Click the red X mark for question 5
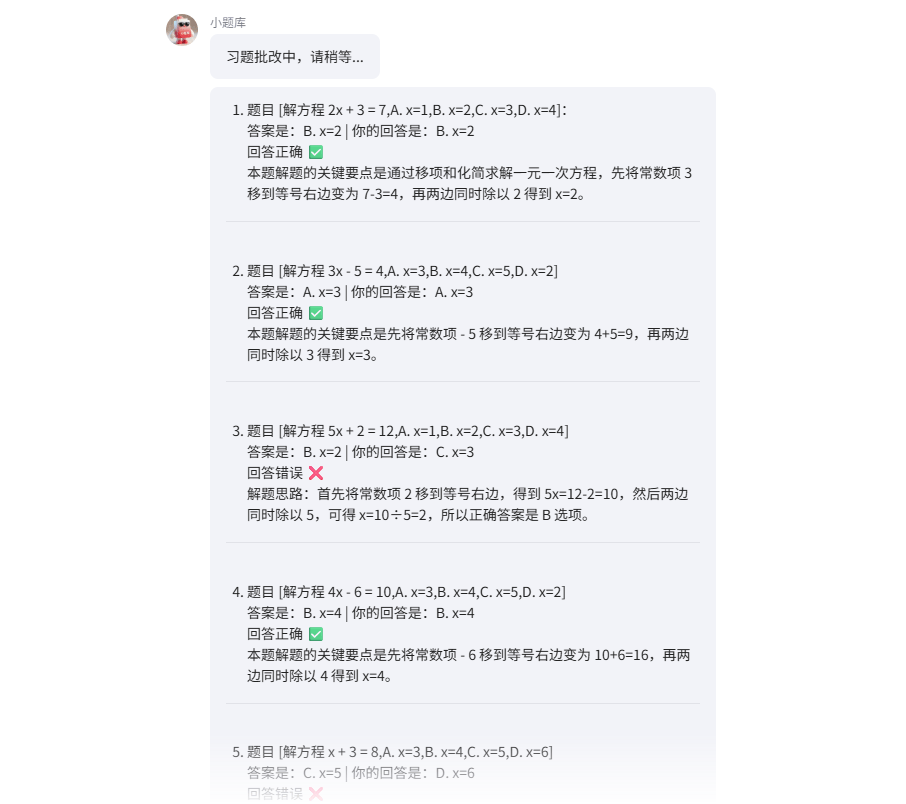The width and height of the screenshot is (906, 804). click(316, 794)
